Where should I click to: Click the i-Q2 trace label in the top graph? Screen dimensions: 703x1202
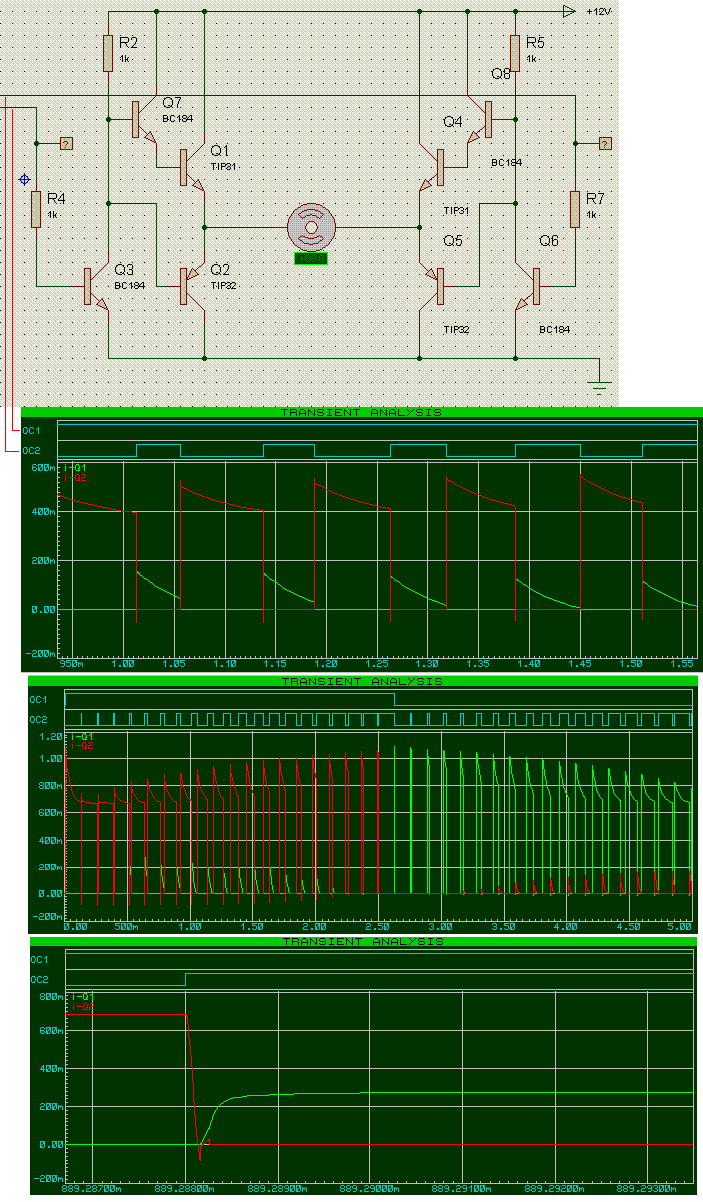pyautogui.click(x=74, y=478)
